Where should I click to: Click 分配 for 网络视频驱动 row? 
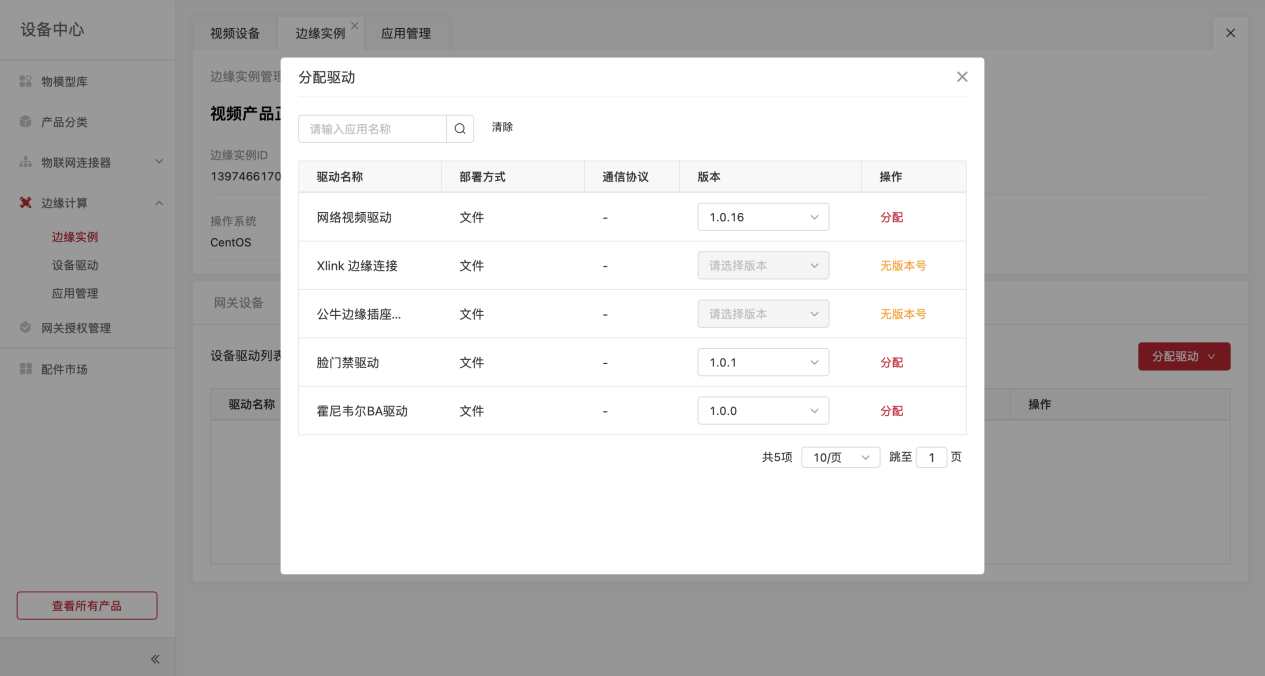891,217
